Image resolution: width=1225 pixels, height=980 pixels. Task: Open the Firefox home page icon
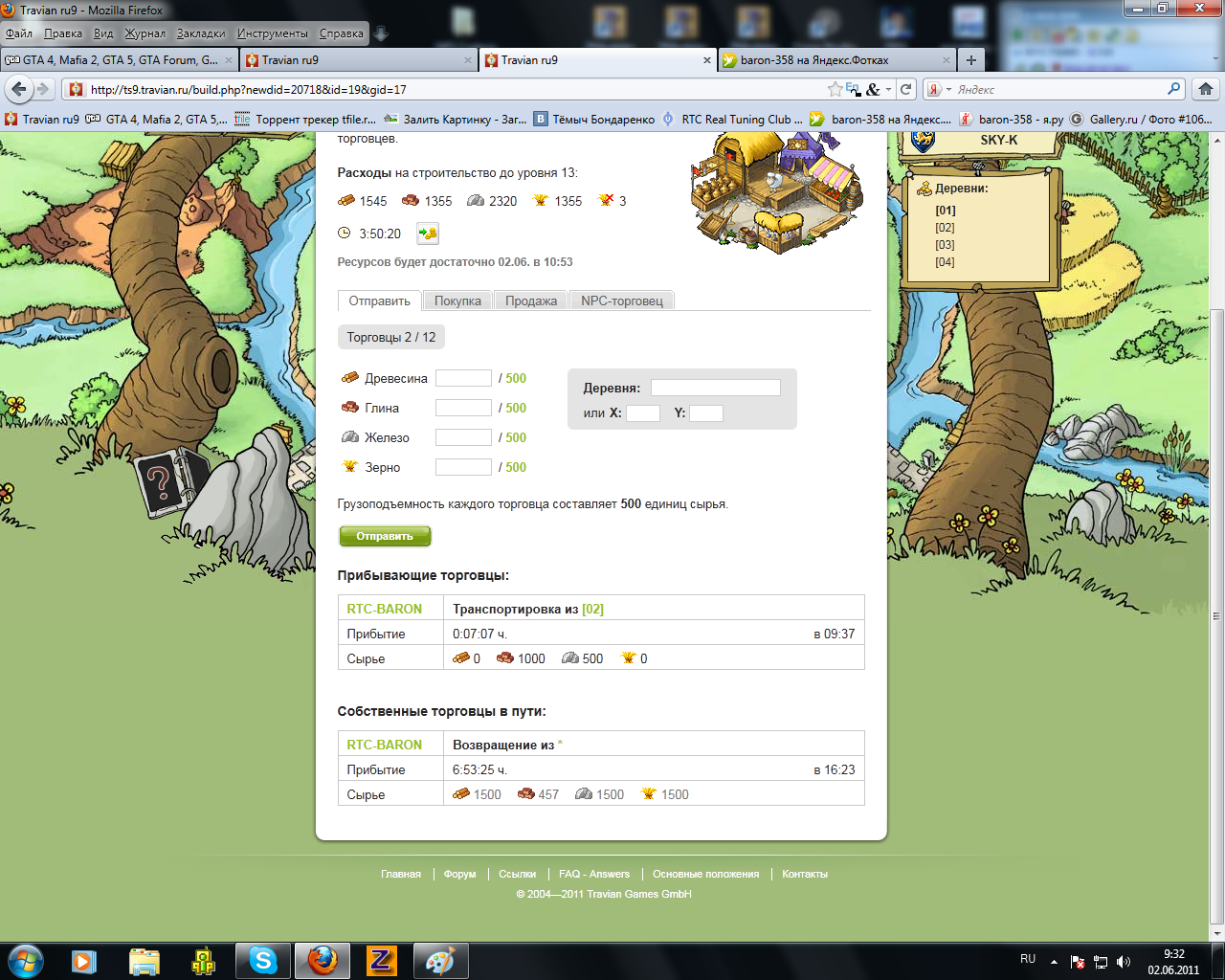tap(1205, 89)
